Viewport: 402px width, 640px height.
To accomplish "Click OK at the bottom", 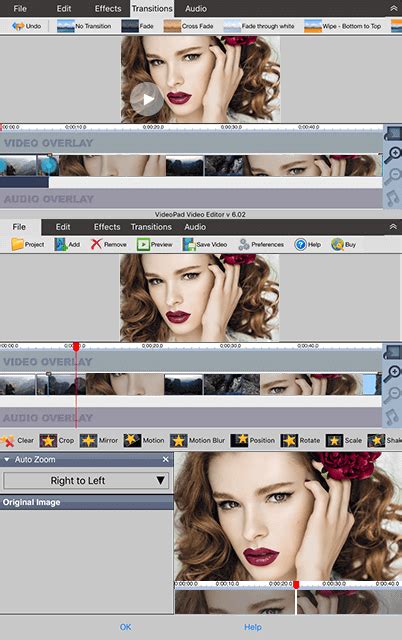I will coord(126,627).
